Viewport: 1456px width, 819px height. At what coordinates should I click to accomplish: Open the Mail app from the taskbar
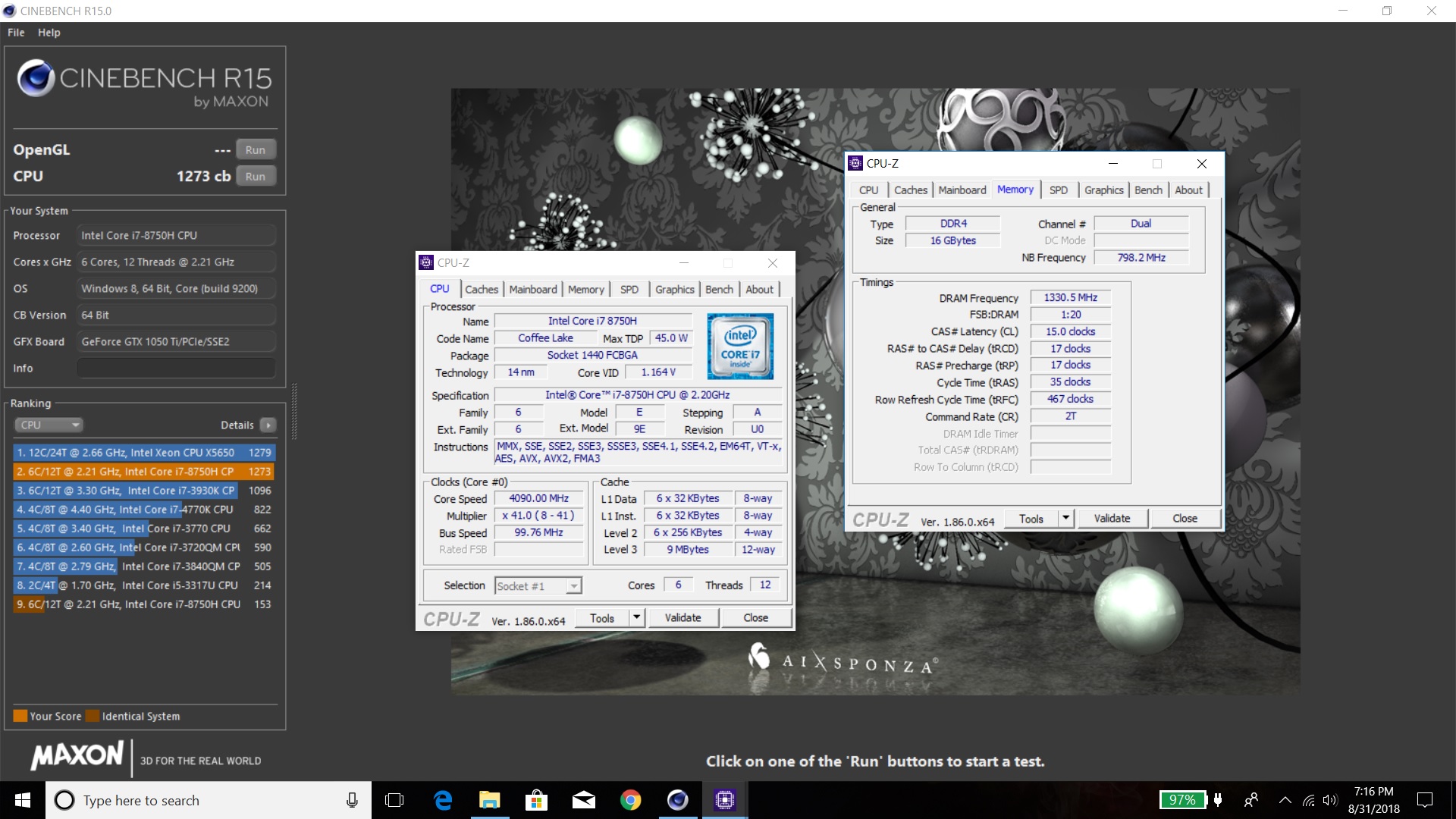pyautogui.click(x=583, y=800)
